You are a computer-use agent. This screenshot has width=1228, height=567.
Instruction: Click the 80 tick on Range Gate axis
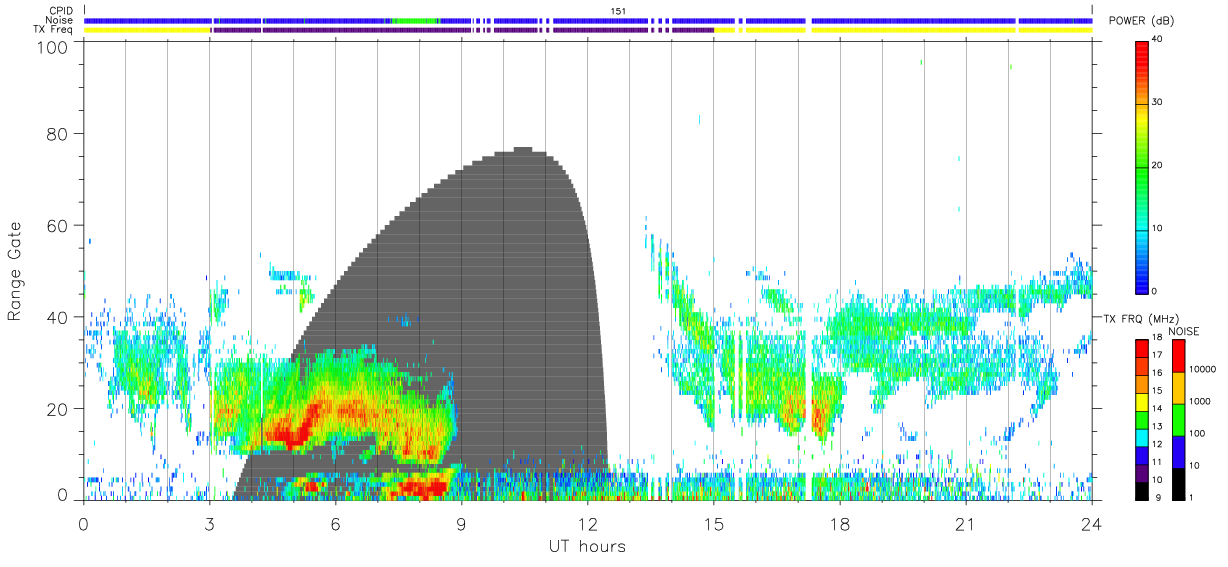click(59, 134)
